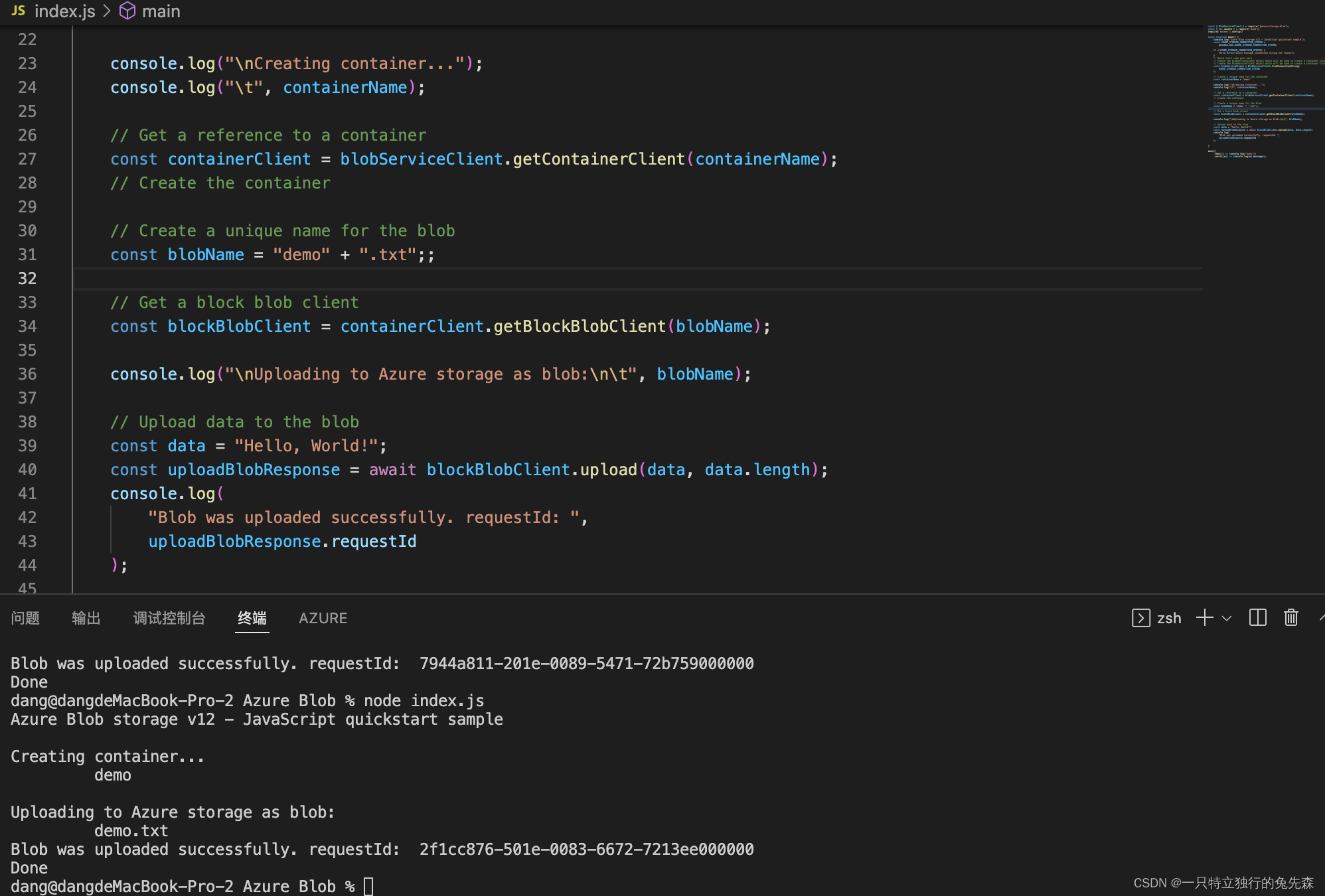Click index.js in the breadcrumb
Screen dimensions: 1325x896
click(x=65, y=11)
